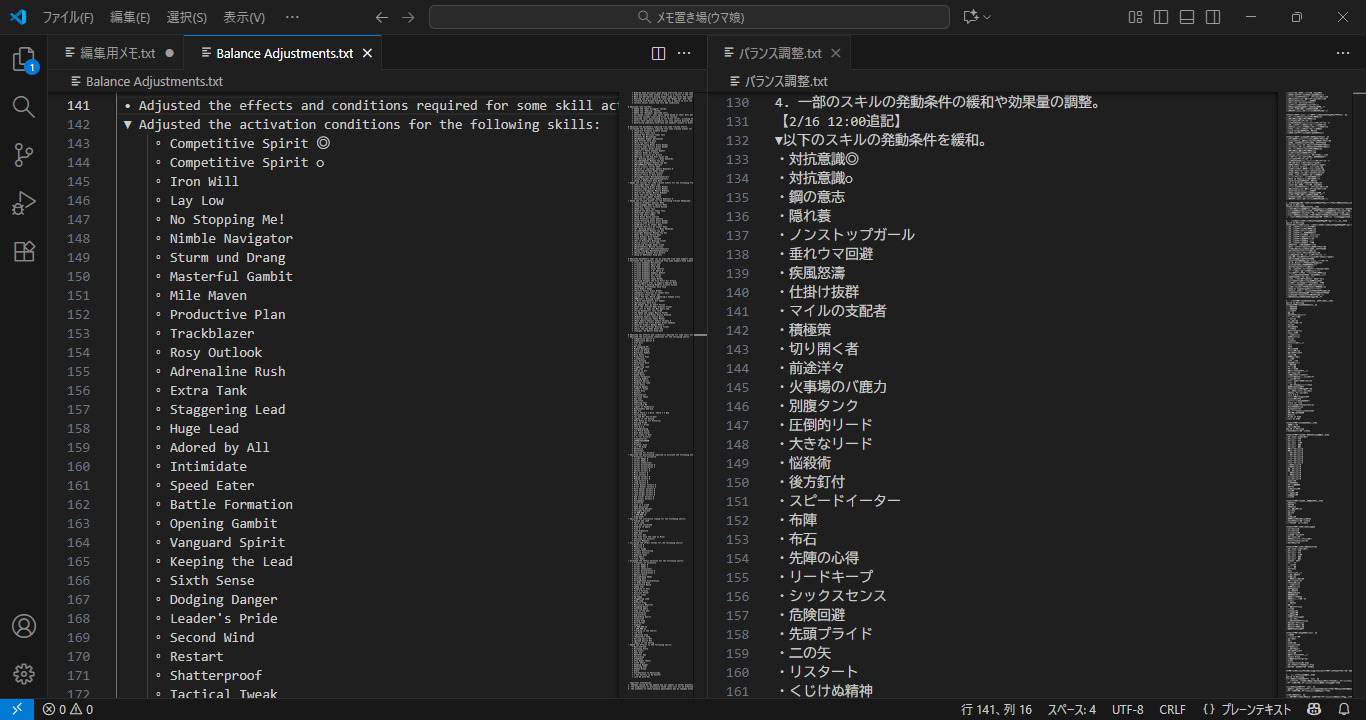Click the Accounts icon in activity bar
The height and width of the screenshot is (720, 1366).
[24, 626]
